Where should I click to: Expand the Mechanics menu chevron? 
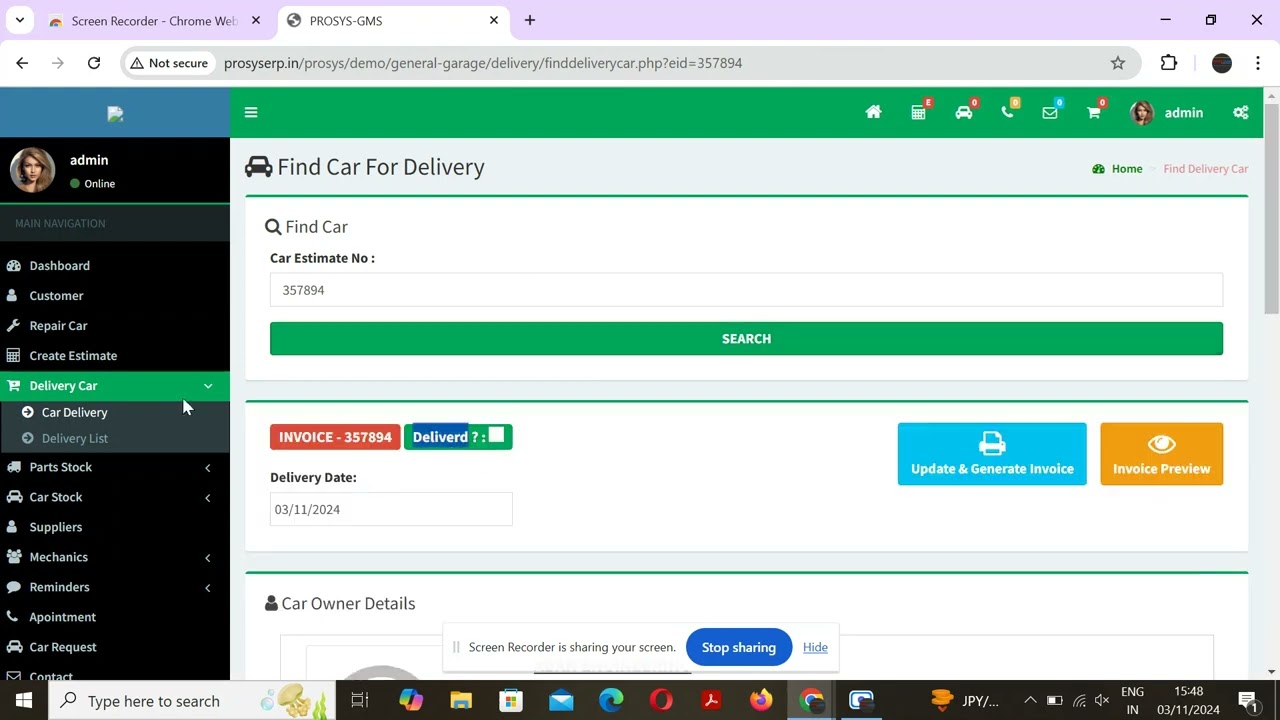(208, 557)
